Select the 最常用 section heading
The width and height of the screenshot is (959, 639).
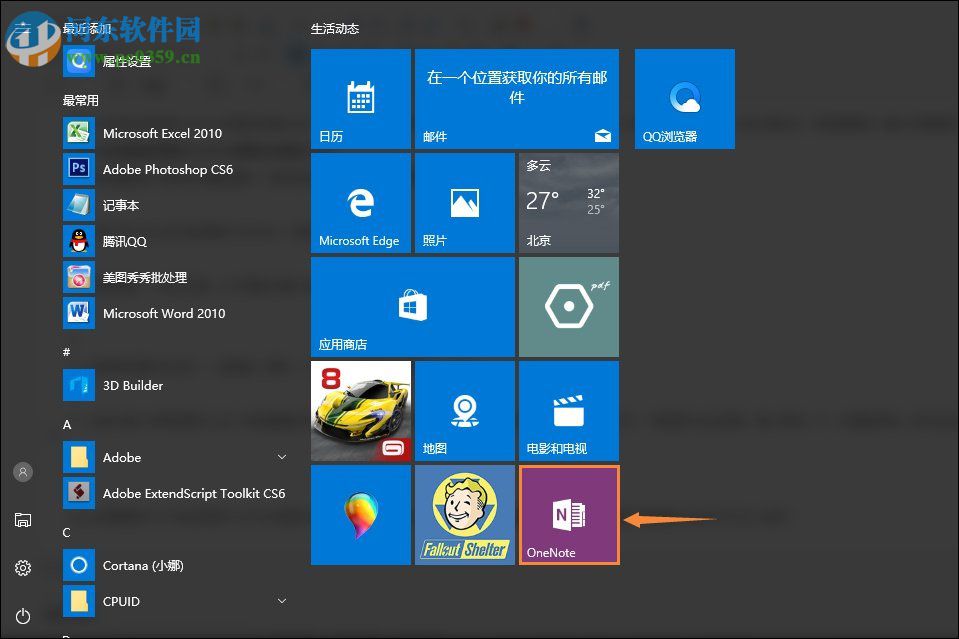pyautogui.click(x=80, y=100)
